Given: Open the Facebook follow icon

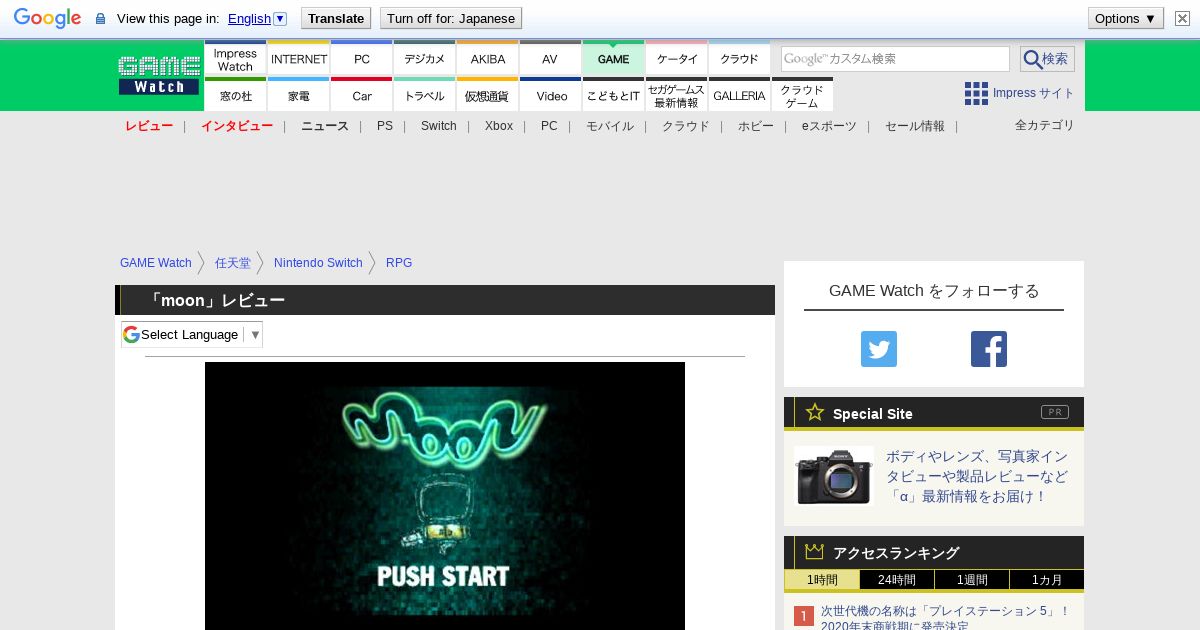Looking at the screenshot, I should click(989, 349).
